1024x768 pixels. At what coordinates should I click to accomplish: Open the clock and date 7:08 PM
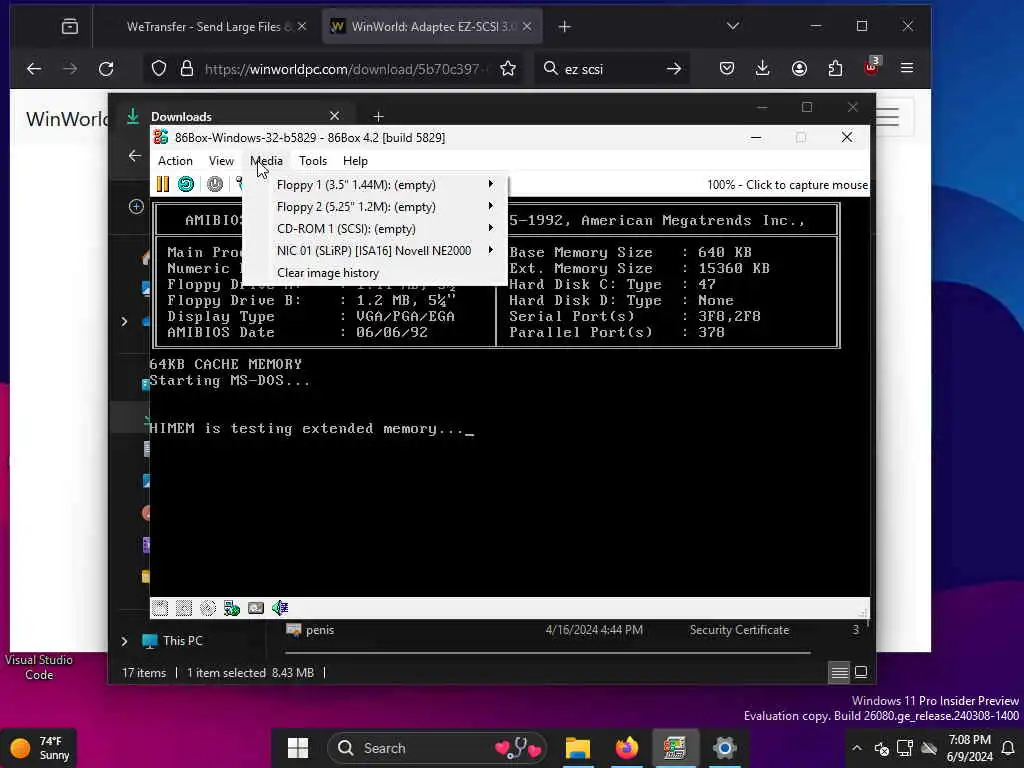[x=969, y=748]
